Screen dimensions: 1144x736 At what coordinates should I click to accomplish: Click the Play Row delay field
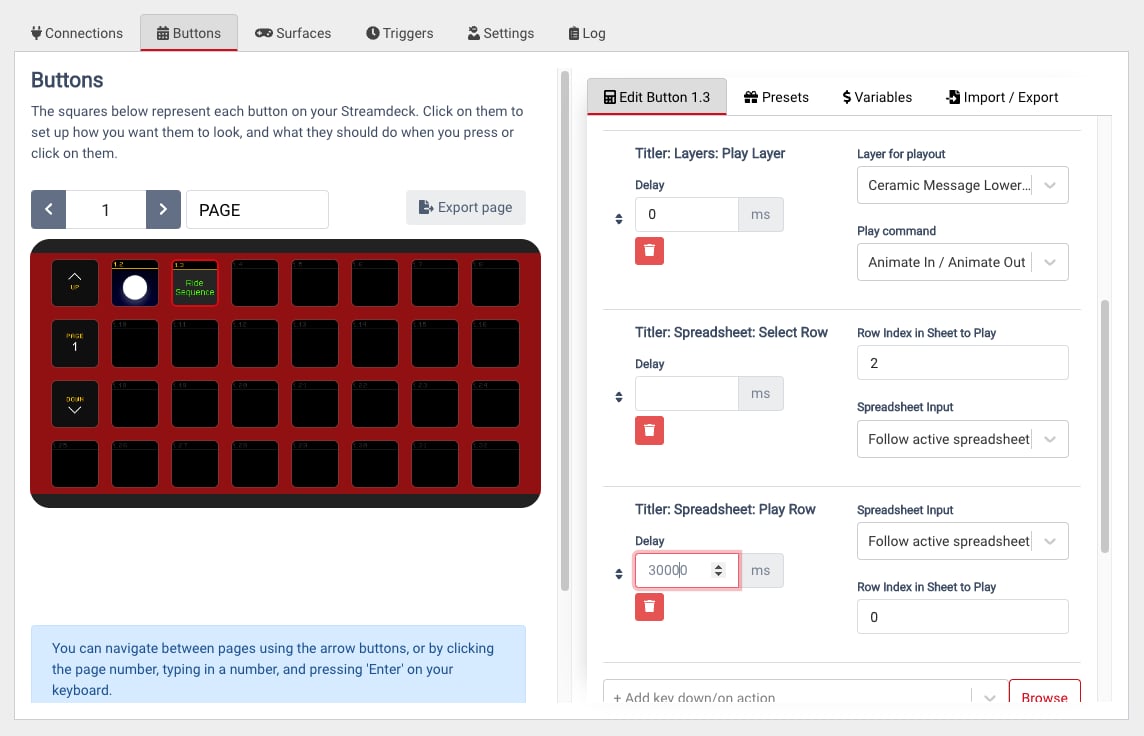click(x=687, y=570)
